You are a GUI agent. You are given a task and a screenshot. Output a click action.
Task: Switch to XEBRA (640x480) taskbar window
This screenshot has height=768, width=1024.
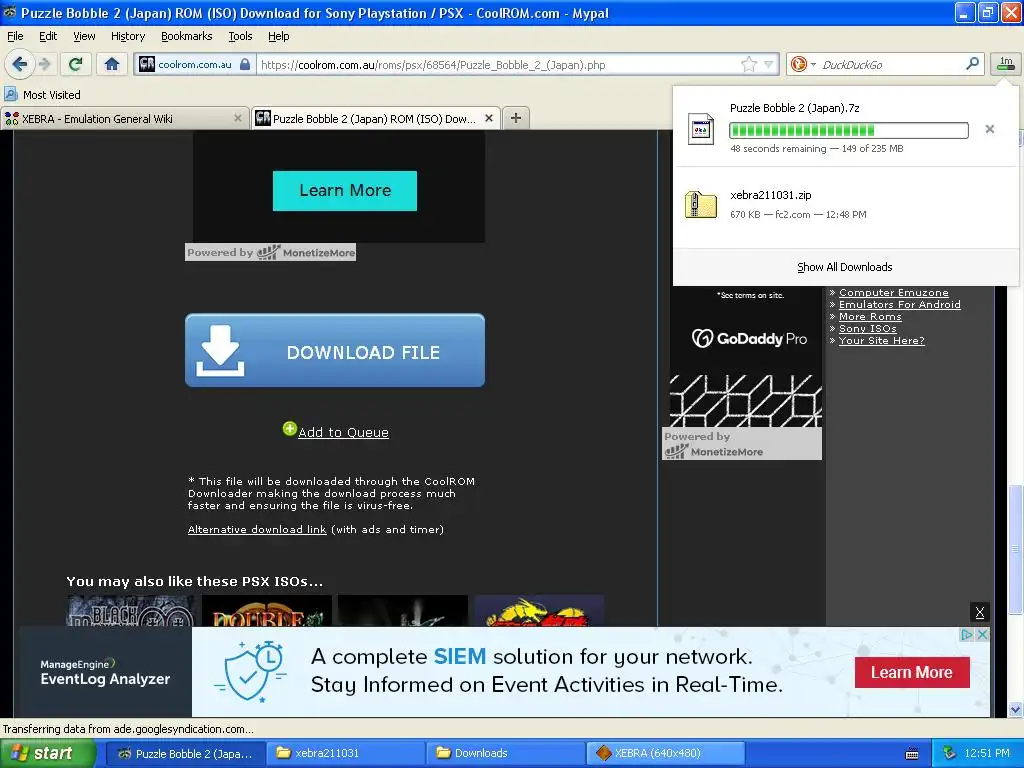[x=666, y=753]
